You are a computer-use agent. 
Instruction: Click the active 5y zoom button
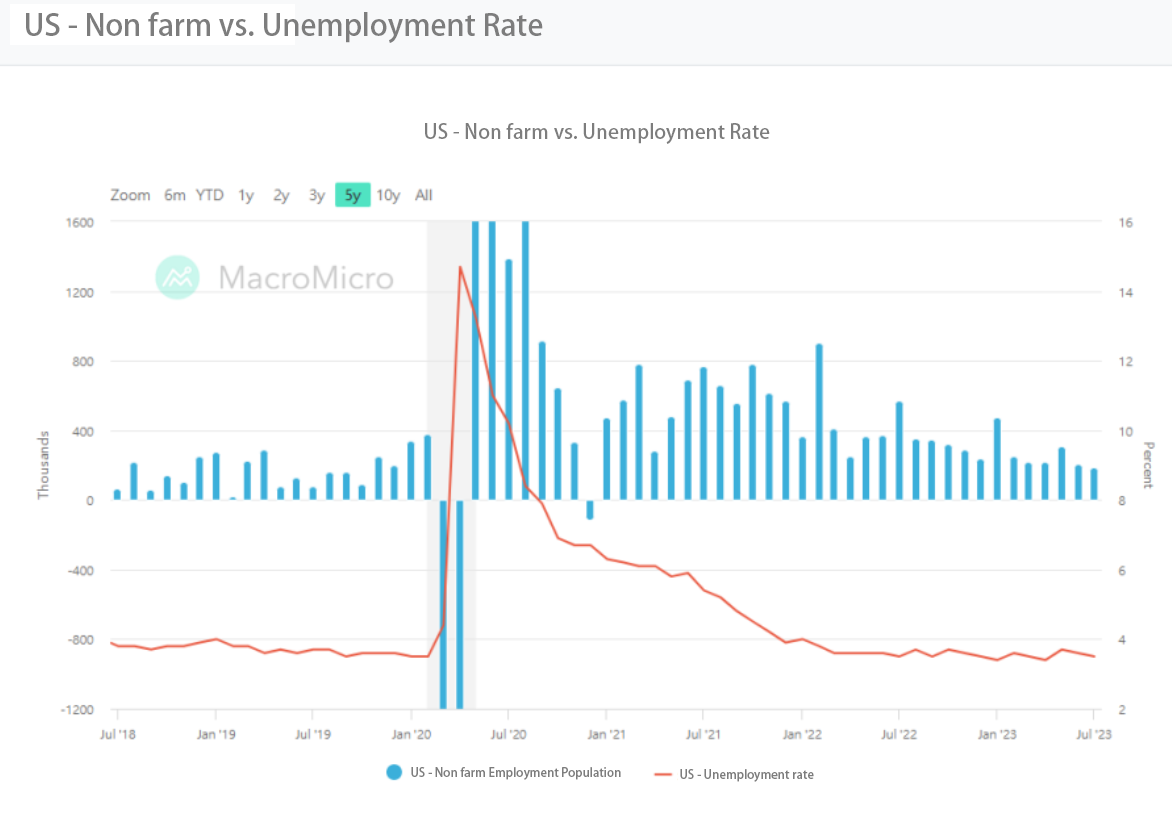353,195
